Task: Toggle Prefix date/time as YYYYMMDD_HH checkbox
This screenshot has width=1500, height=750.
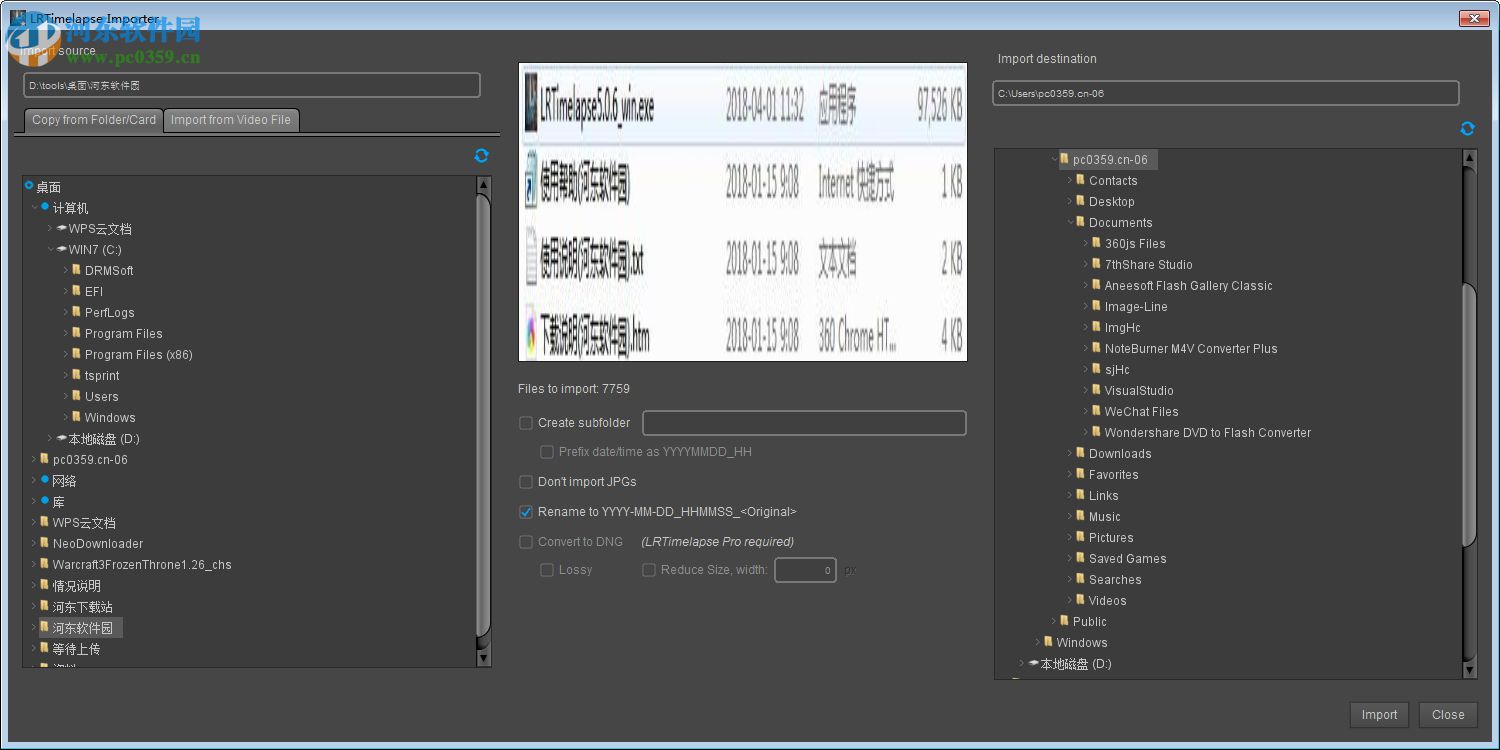Action: tap(547, 452)
